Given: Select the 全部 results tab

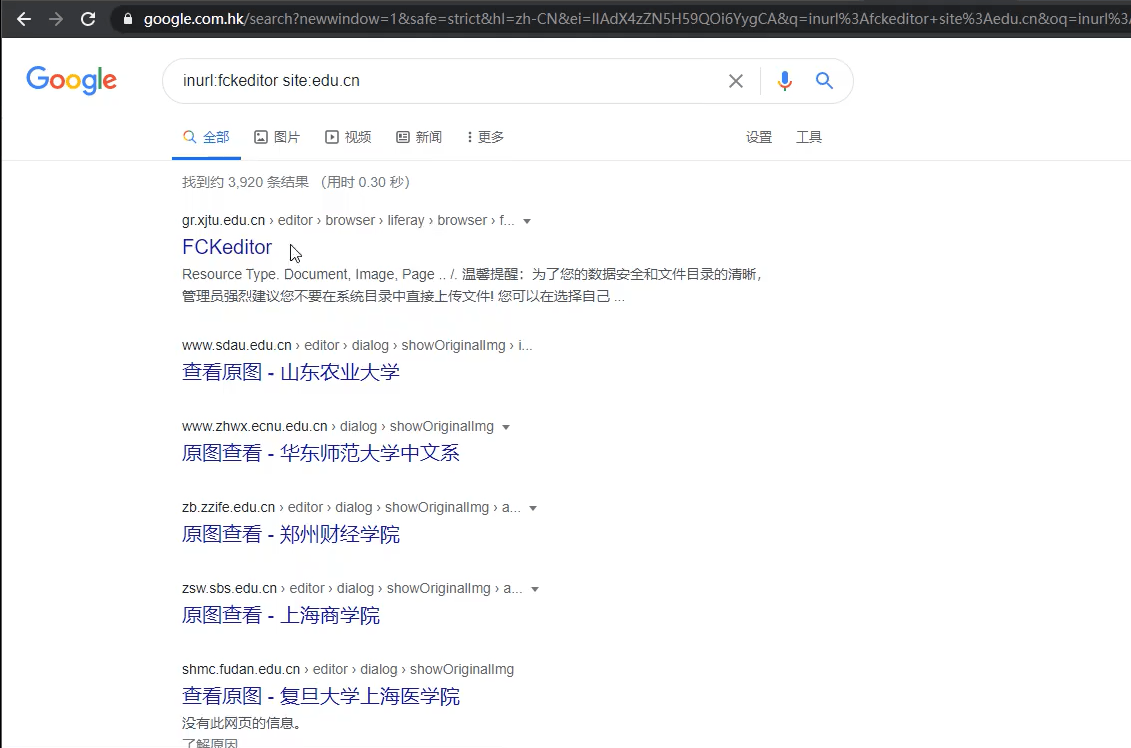Looking at the screenshot, I should 206,137.
